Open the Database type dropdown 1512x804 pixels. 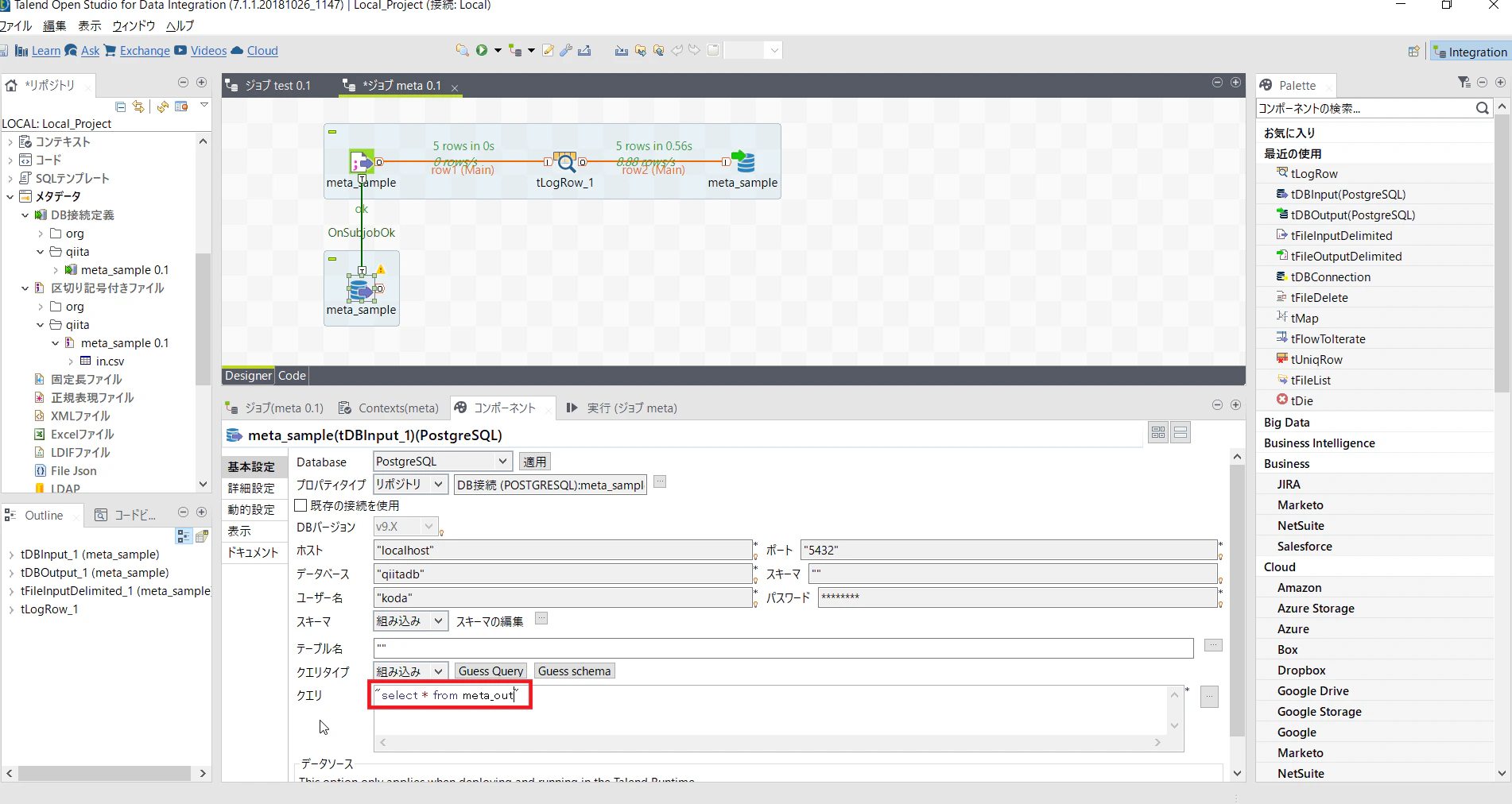point(502,462)
